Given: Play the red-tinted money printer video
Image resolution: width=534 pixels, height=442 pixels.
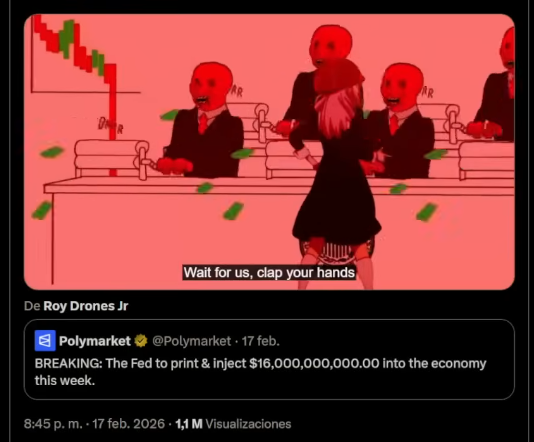Looking at the screenshot, I should click(269, 152).
